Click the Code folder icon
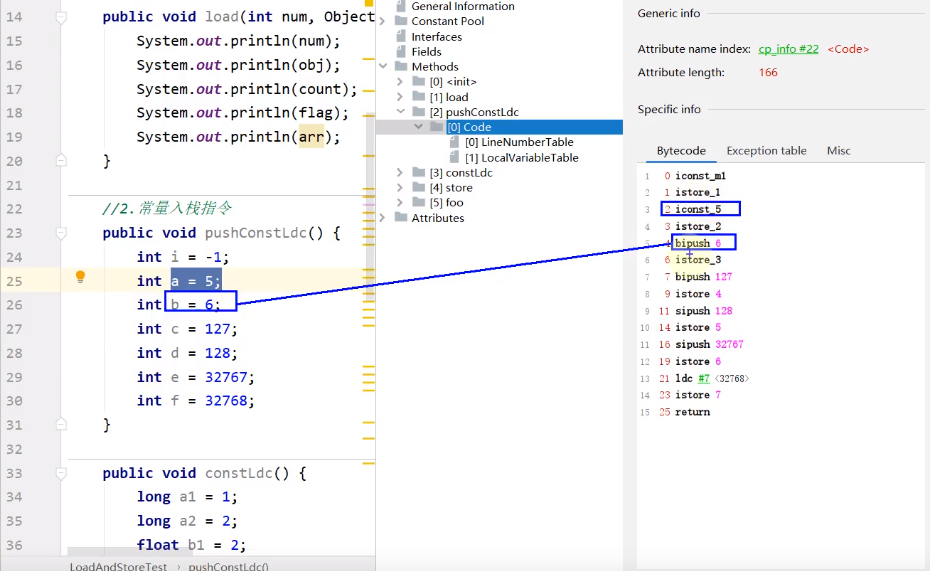930x571 pixels. point(437,127)
